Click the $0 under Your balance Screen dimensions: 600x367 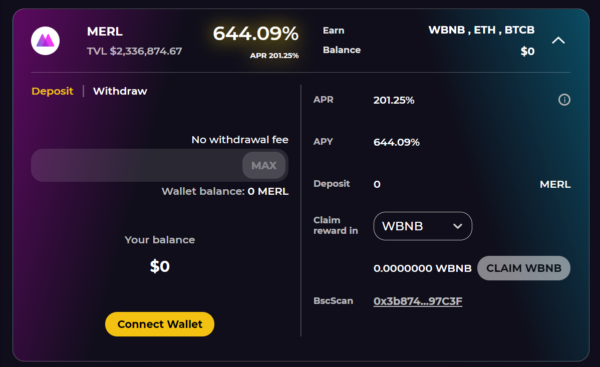tap(160, 266)
